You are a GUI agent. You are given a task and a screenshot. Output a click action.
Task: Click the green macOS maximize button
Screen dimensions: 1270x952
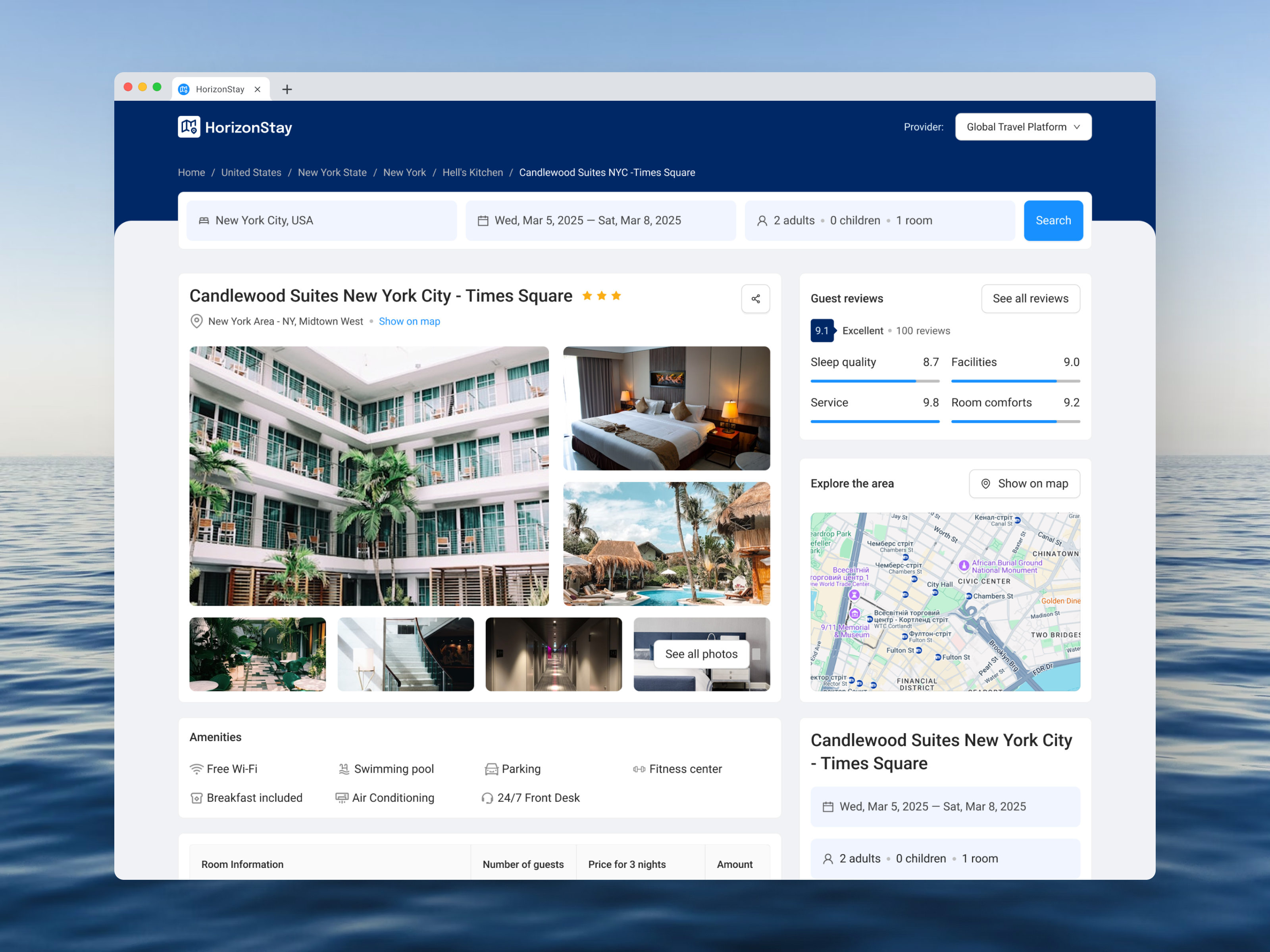click(x=157, y=87)
